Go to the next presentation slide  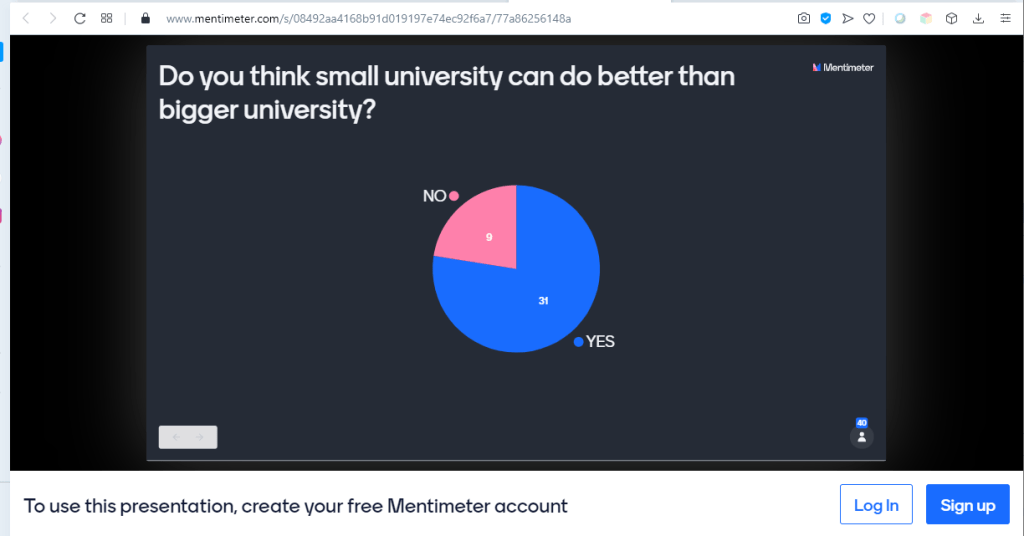pos(200,437)
